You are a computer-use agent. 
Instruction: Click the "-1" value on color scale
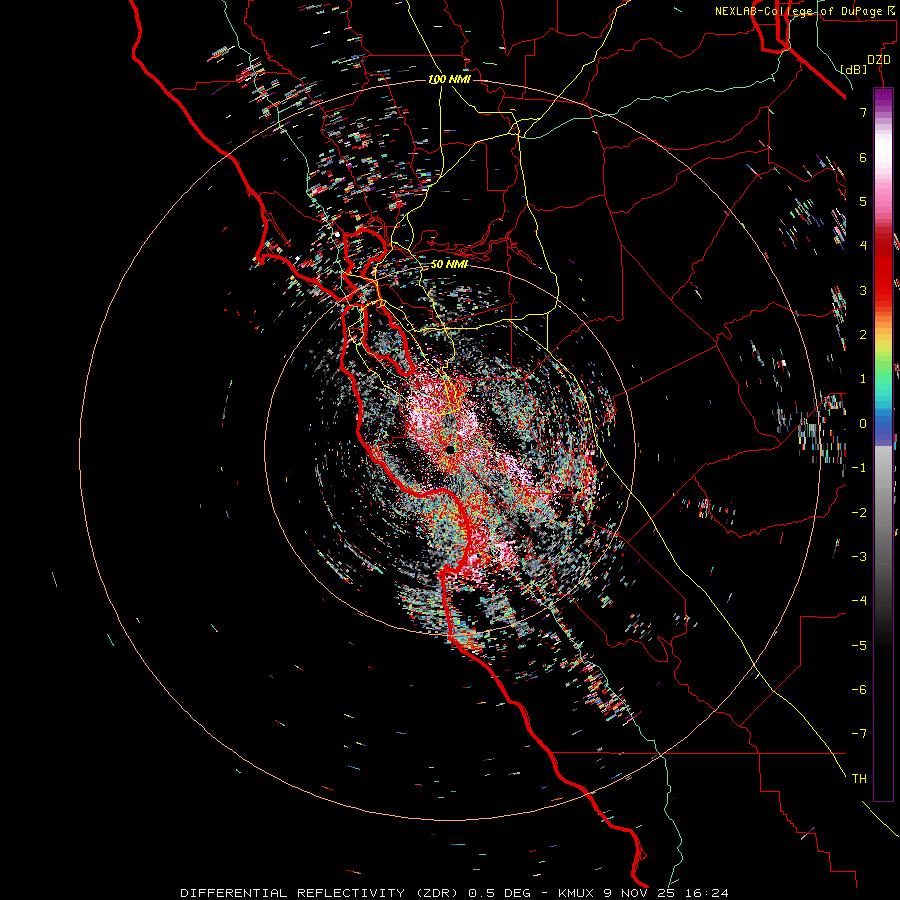[x=859, y=468]
